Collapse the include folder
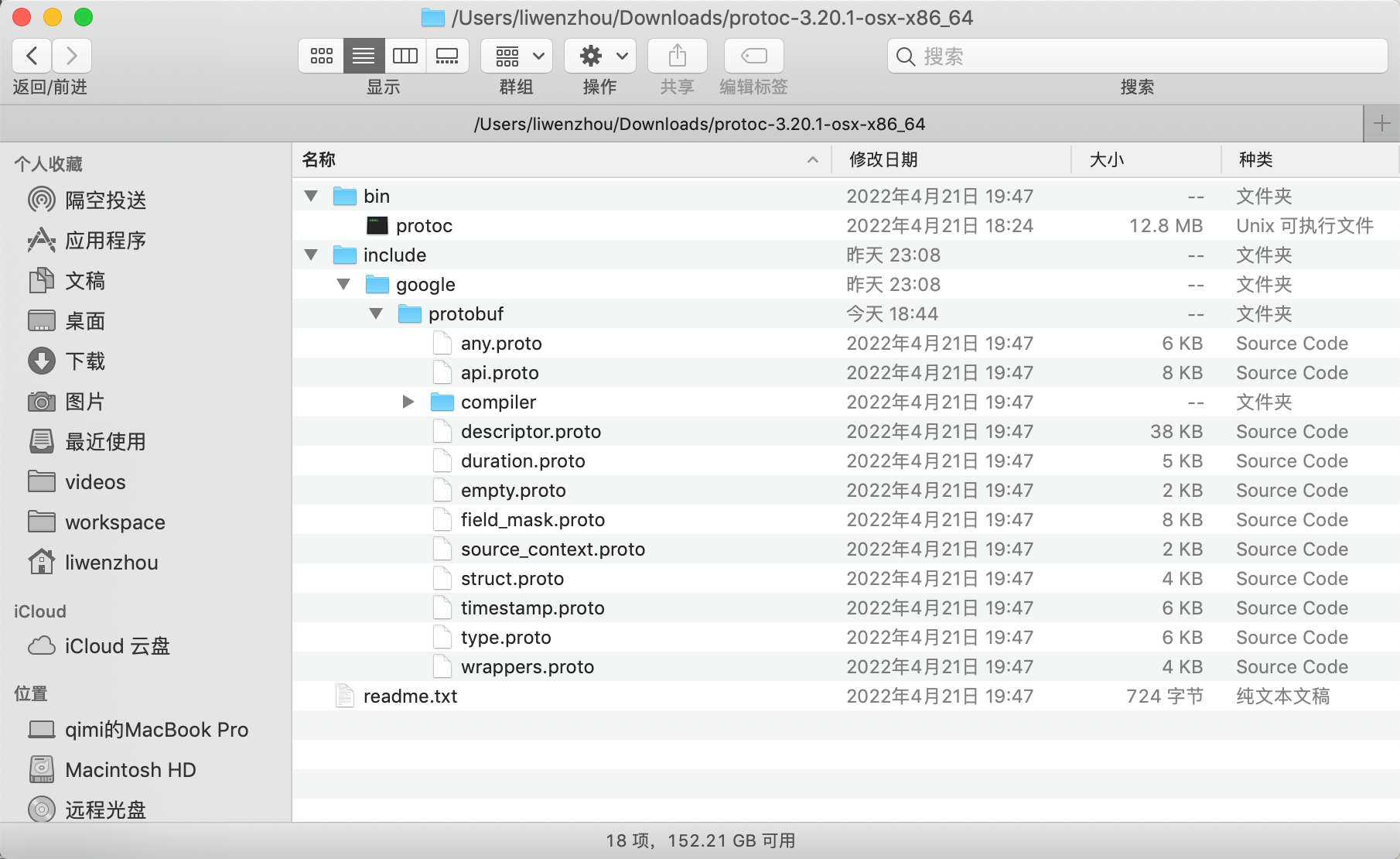 tap(311, 255)
